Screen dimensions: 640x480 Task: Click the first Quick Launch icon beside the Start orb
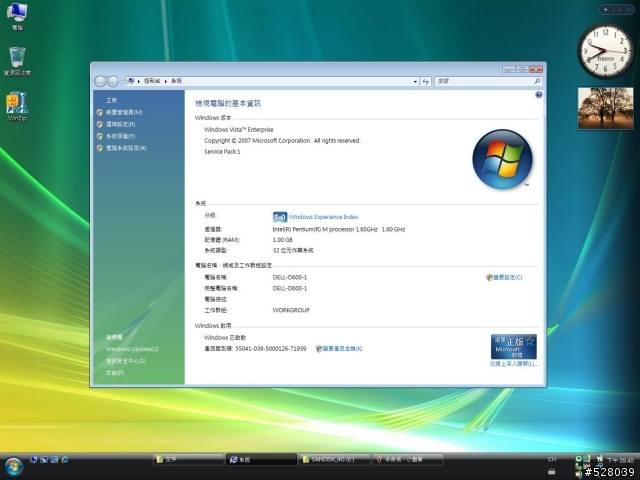tap(33, 460)
